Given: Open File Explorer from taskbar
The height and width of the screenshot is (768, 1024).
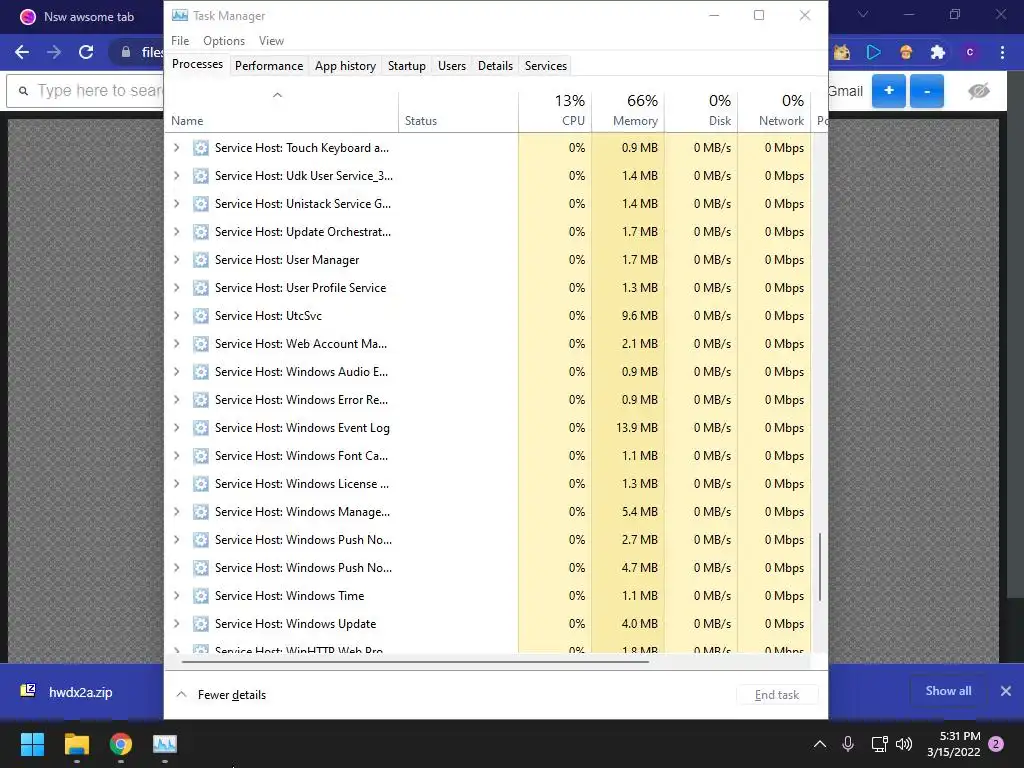Looking at the screenshot, I should click(76, 744).
